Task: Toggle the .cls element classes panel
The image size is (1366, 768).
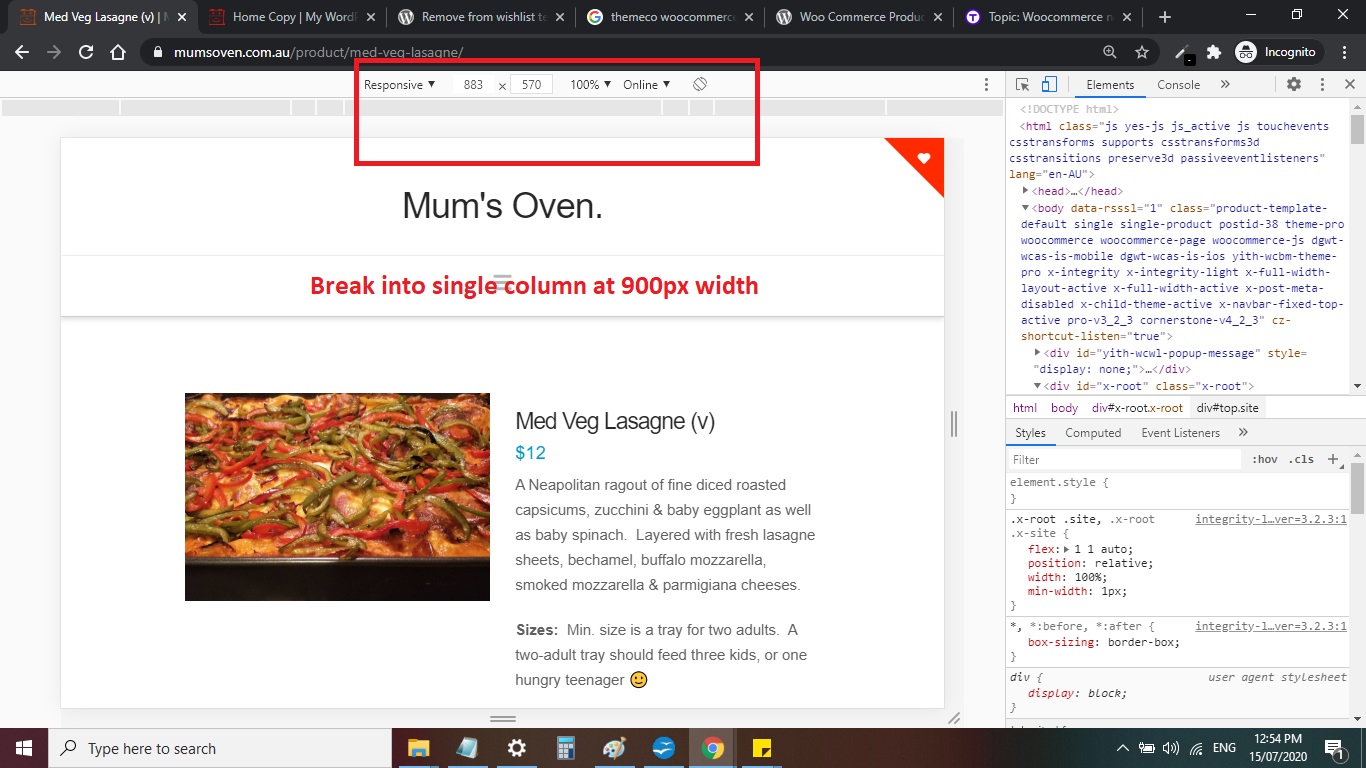Action: [x=1301, y=459]
